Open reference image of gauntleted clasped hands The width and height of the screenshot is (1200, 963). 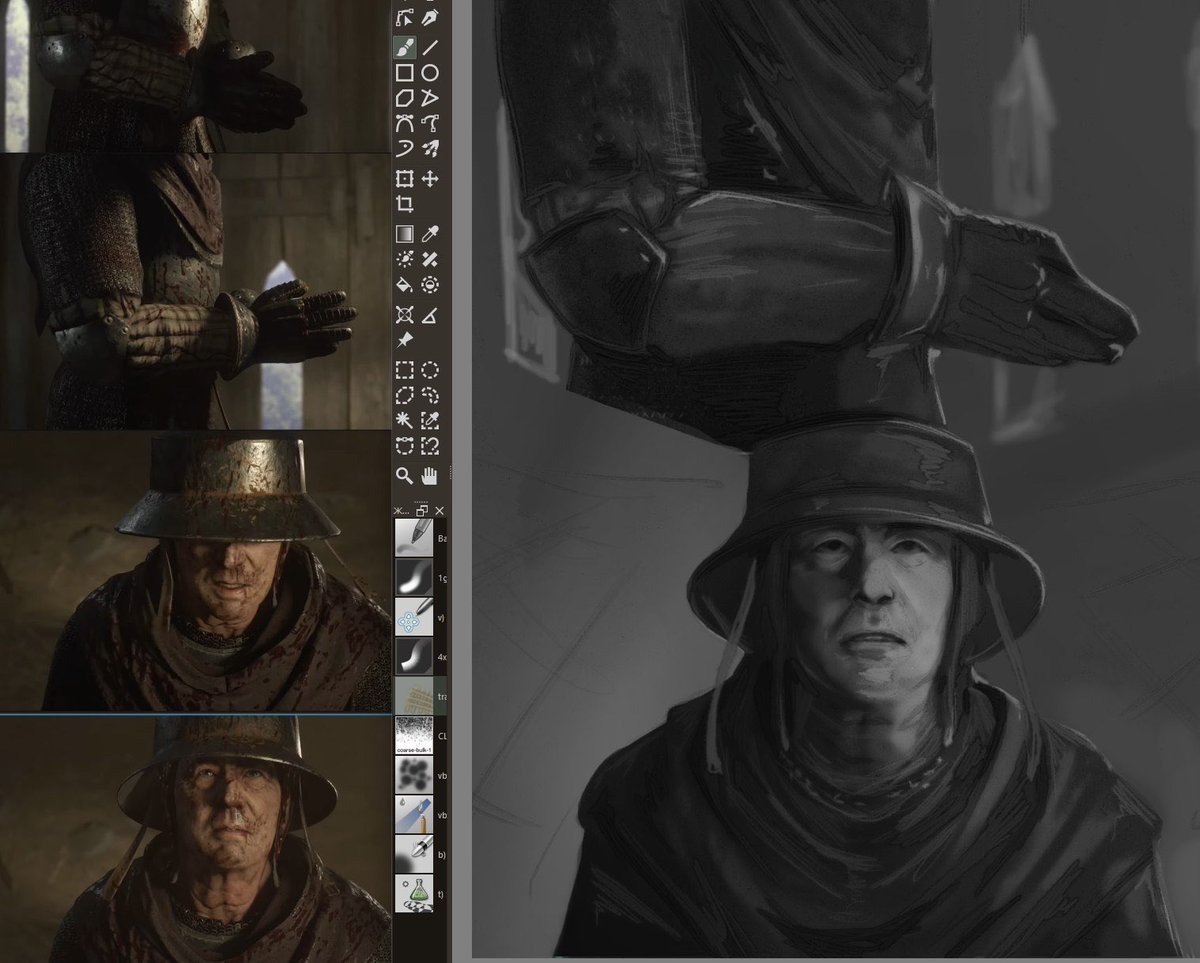pyautogui.click(x=195, y=291)
